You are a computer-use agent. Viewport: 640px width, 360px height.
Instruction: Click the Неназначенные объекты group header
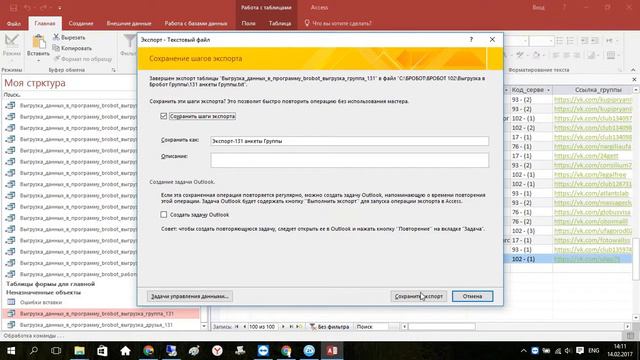43,293
